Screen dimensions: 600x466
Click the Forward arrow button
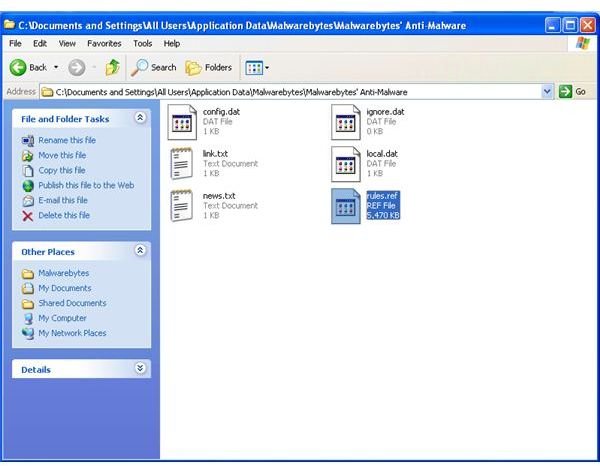pyautogui.click(x=77, y=68)
